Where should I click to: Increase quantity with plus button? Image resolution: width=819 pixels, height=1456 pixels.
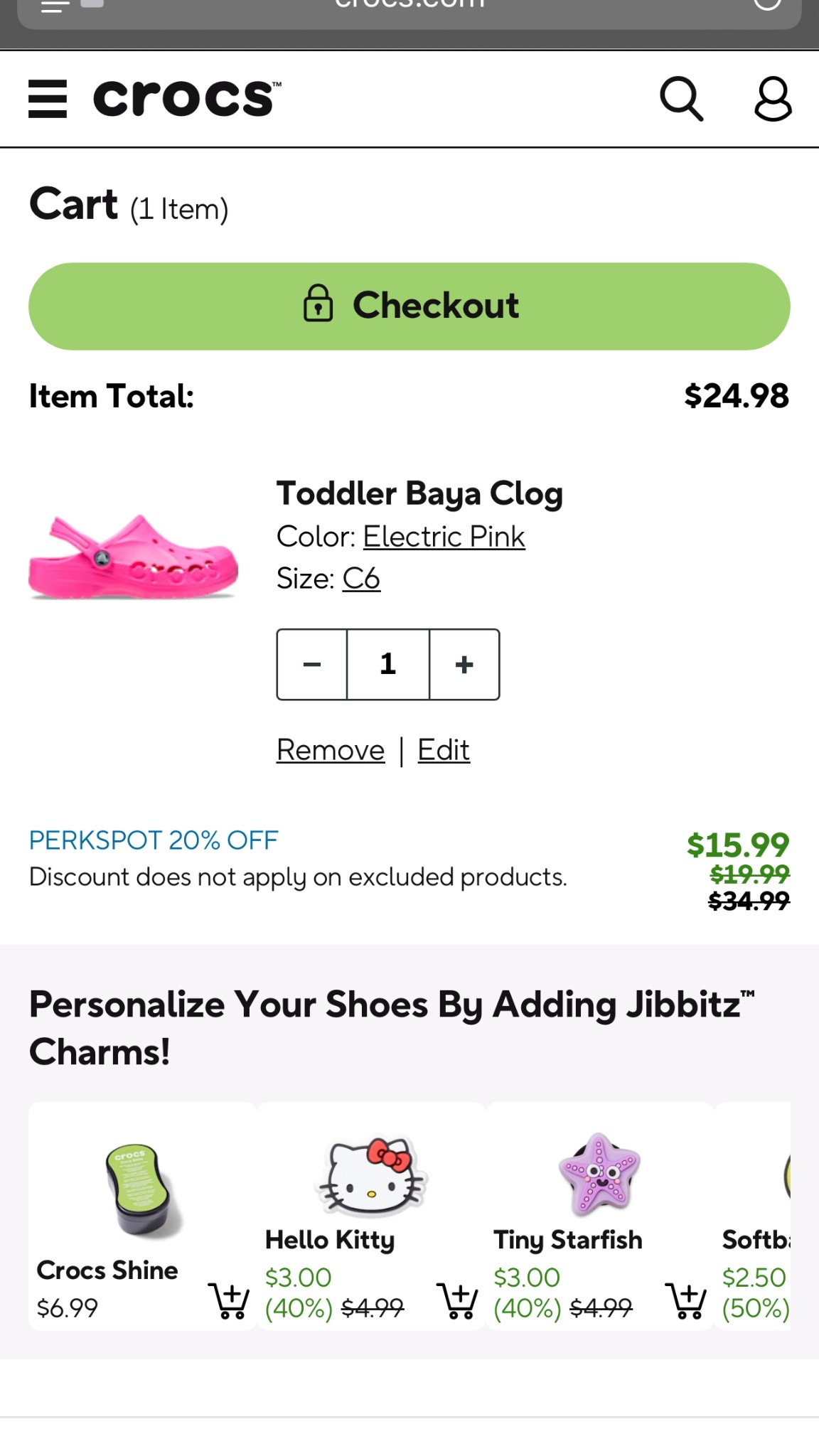tap(464, 664)
